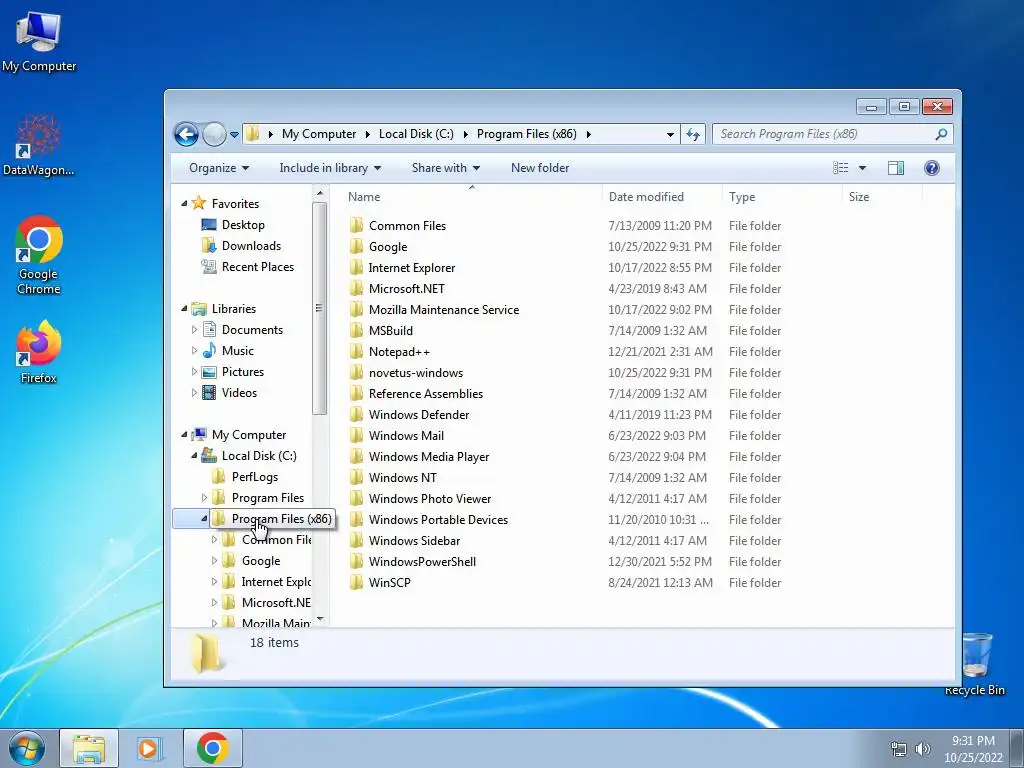Open recent pages dropdown beside Forward button

(234, 135)
